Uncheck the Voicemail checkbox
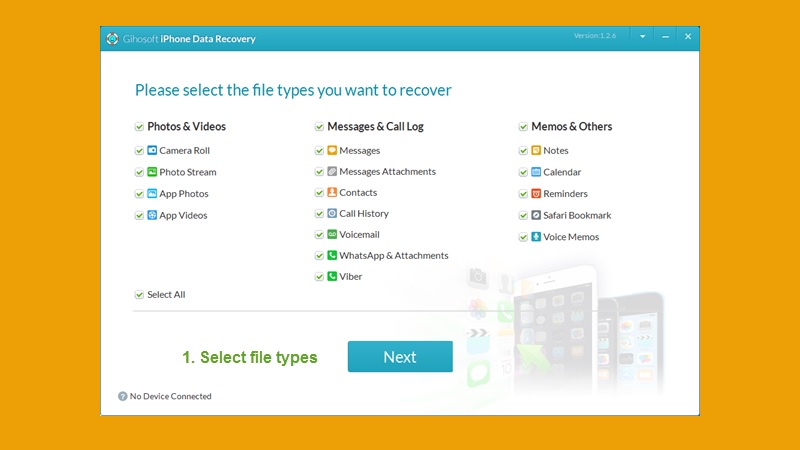This screenshot has height=450, width=800. pos(319,234)
